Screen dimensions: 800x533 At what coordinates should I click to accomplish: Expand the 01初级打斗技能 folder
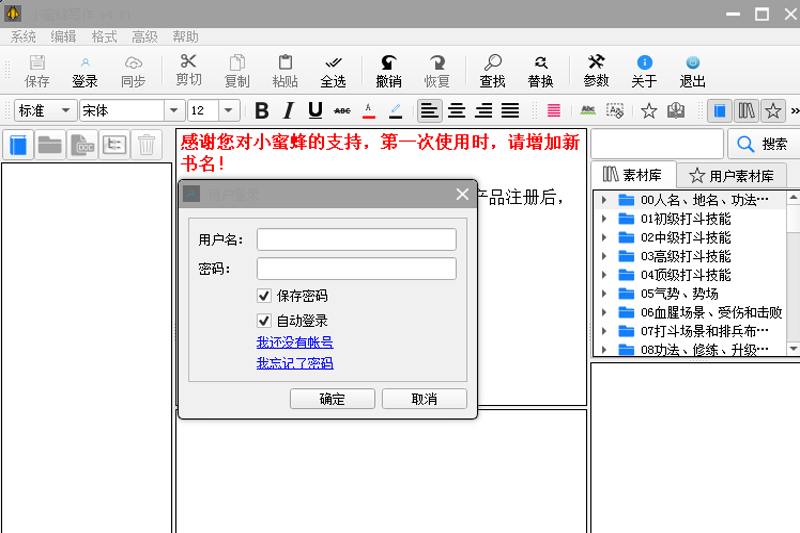(x=603, y=219)
